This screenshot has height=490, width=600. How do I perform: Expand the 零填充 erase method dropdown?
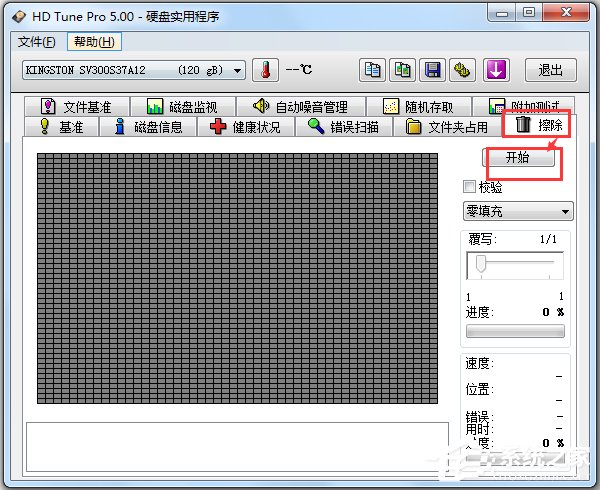517,211
